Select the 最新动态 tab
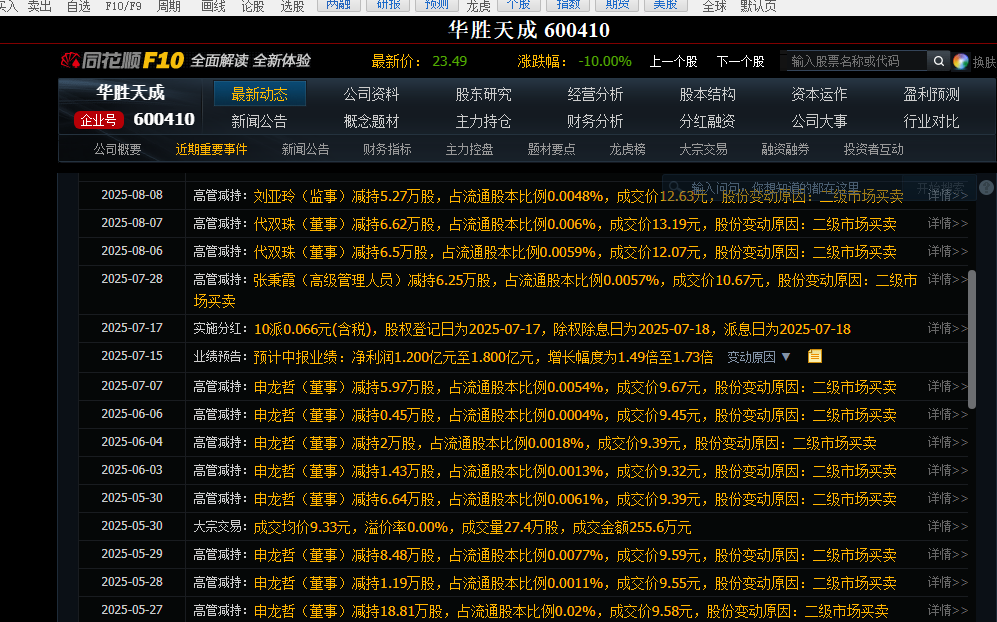This screenshot has height=622, width=997. (259, 94)
